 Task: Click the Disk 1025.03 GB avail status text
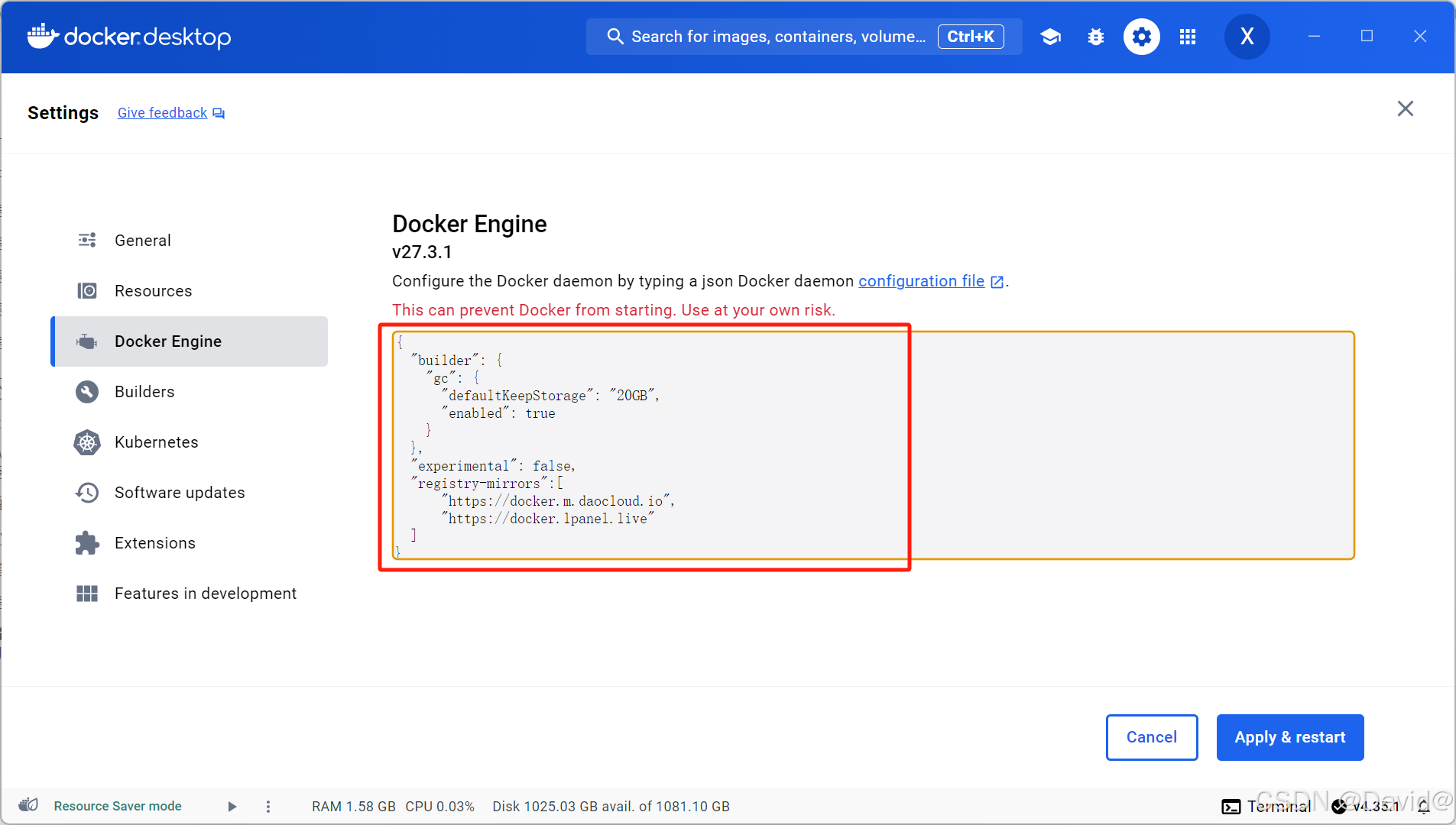[x=611, y=807]
